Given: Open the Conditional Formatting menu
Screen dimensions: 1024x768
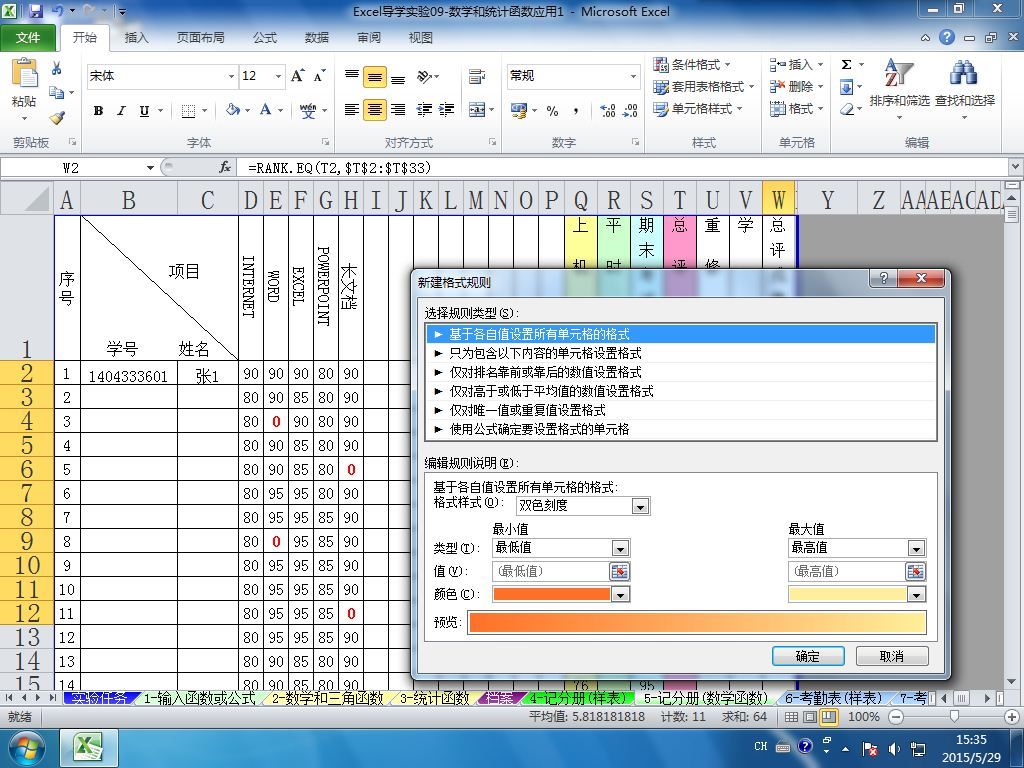Looking at the screenshot, I should pos(692,64).
